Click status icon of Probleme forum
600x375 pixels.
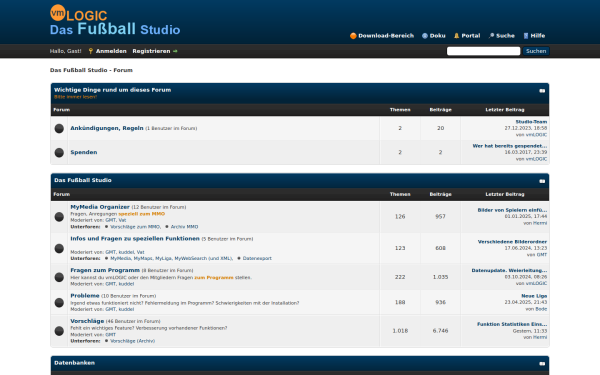point(59,303)
